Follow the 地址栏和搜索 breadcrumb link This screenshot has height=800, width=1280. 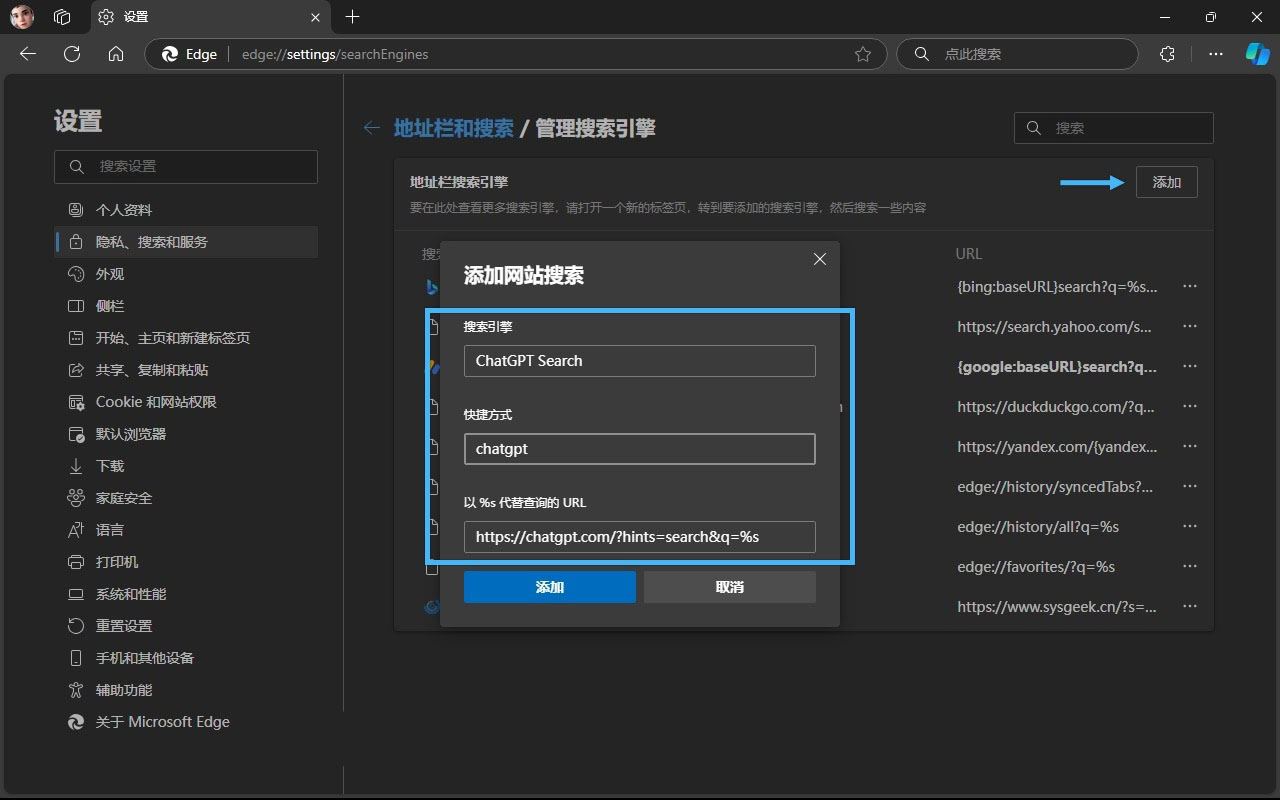453,128
